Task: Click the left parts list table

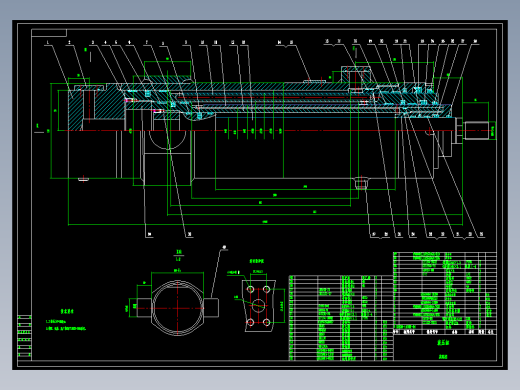Action: point(341,318)
